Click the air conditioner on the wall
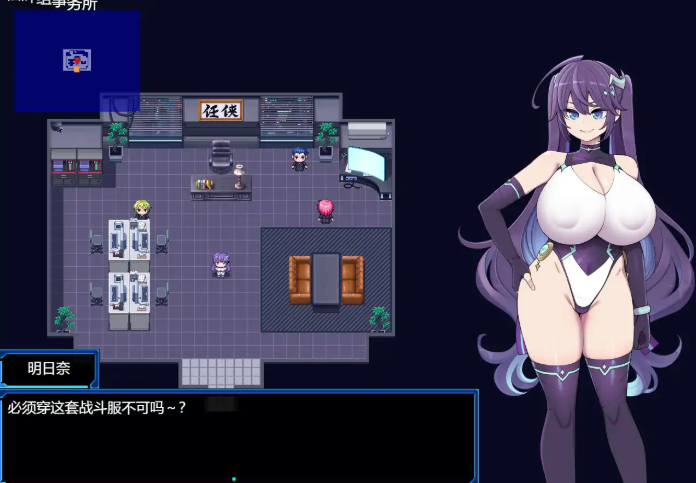Image resolution: width=696 pixels, height=483 pixels. coord(367,130)
